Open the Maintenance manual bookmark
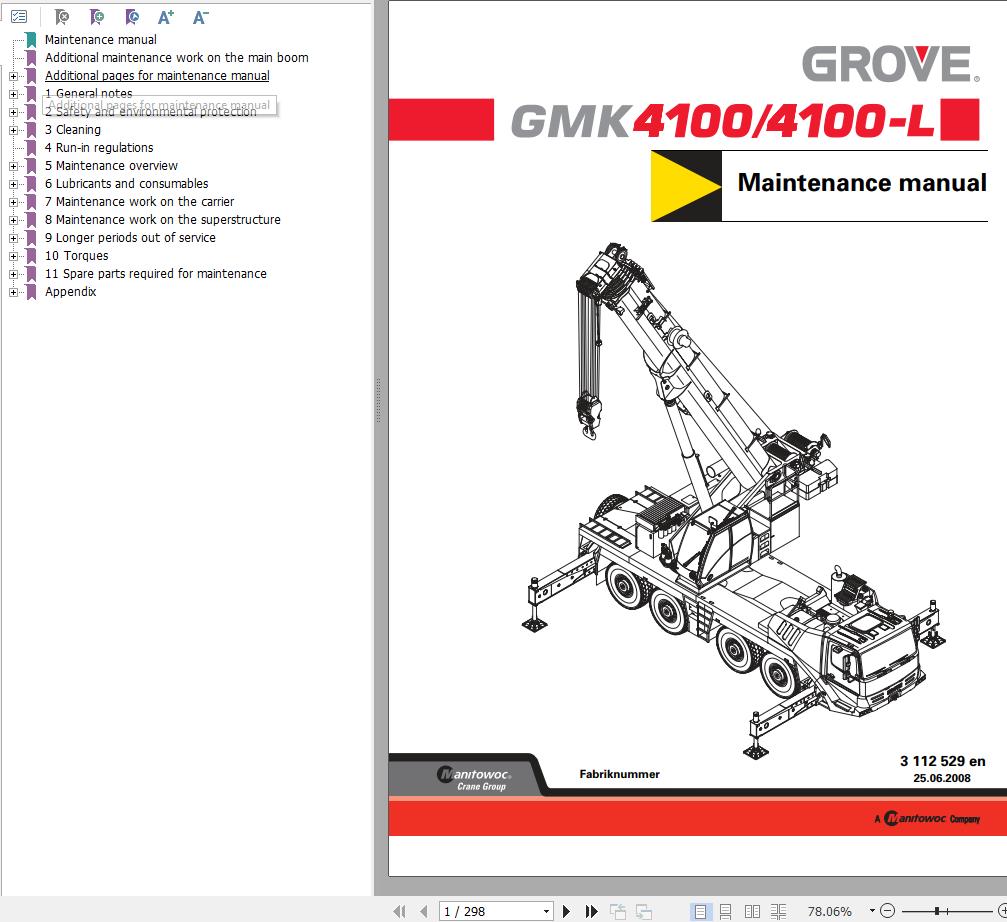The width and height of the screenshot is (1007, 922). point(101,40)
